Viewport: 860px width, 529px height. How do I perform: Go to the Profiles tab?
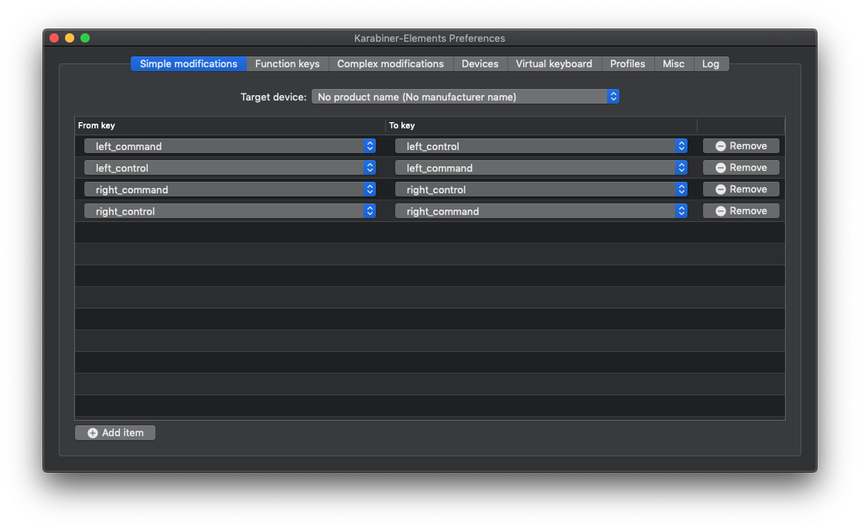tap(627, 64)
